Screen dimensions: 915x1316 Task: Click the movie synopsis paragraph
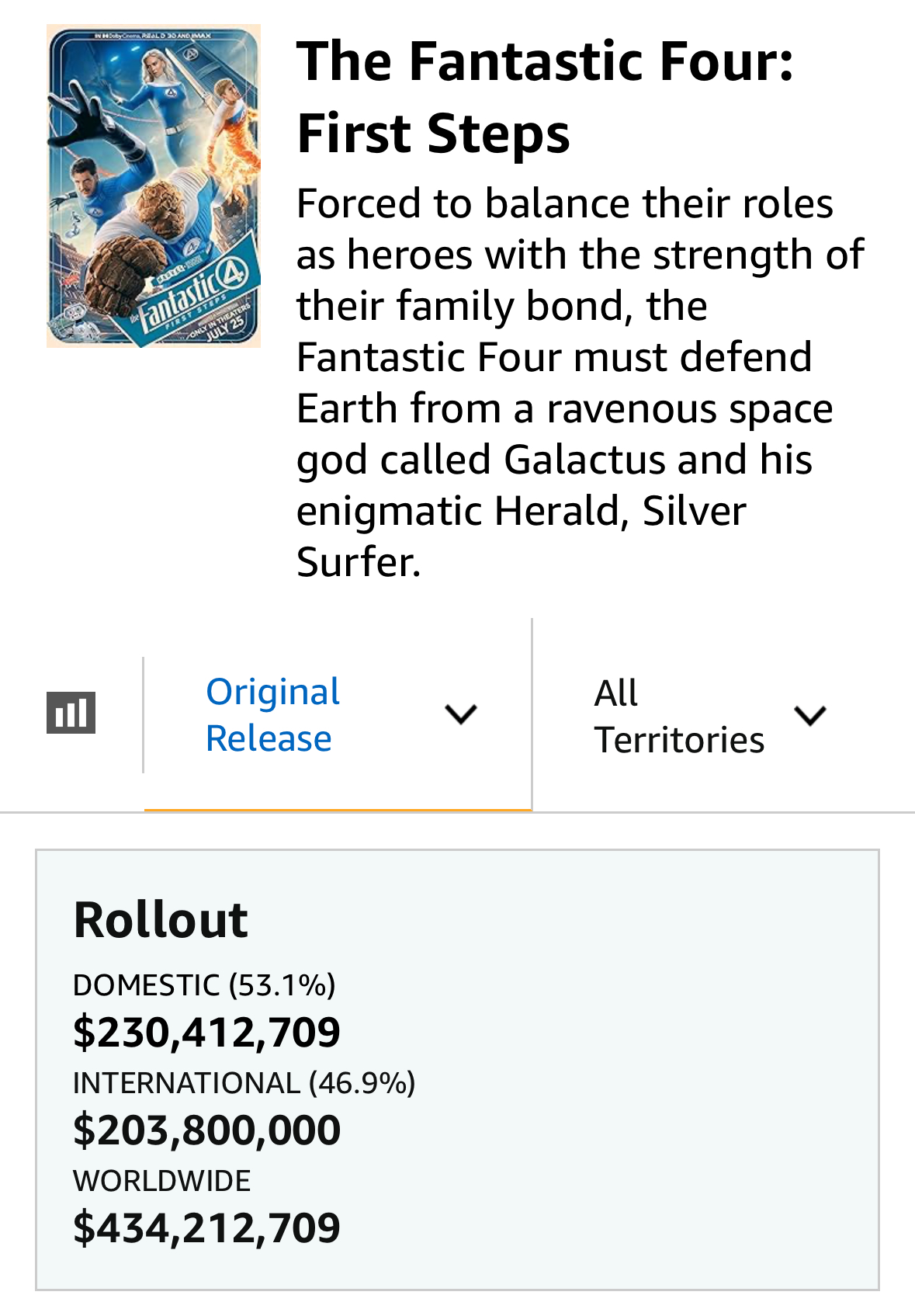pos(578,382)
